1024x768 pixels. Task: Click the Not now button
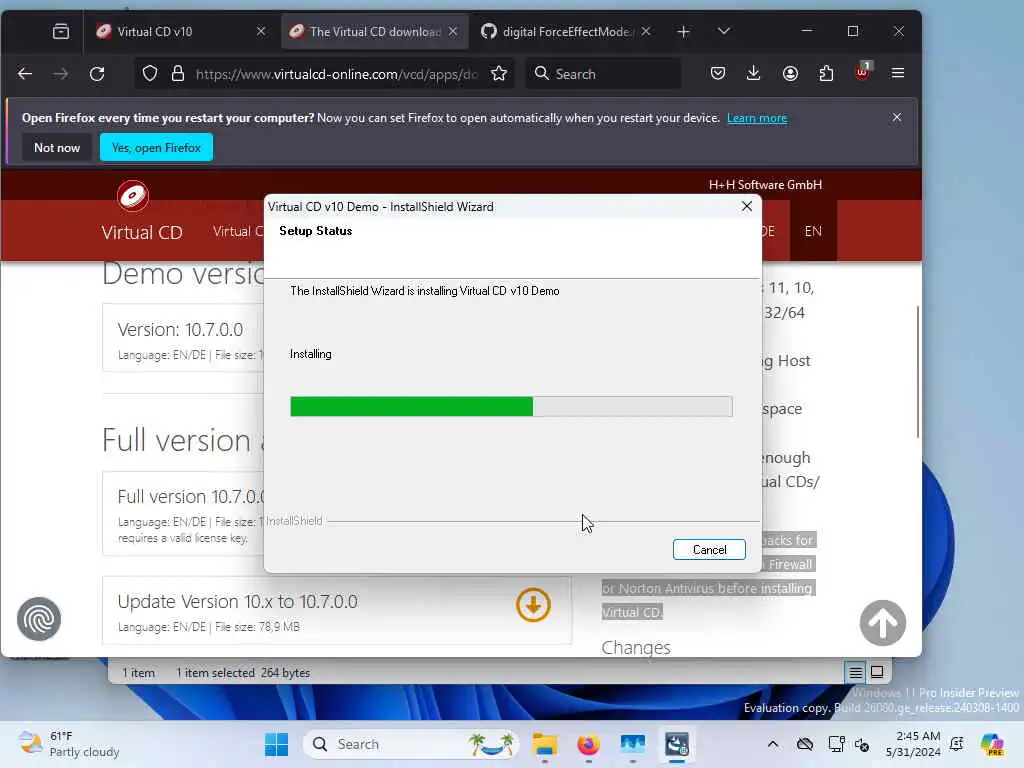57,148
